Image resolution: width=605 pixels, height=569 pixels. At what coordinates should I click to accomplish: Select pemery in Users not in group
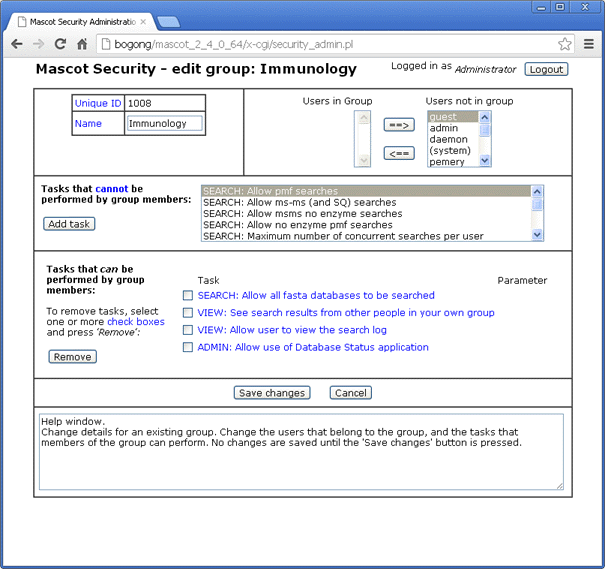(x=453, y=162)
